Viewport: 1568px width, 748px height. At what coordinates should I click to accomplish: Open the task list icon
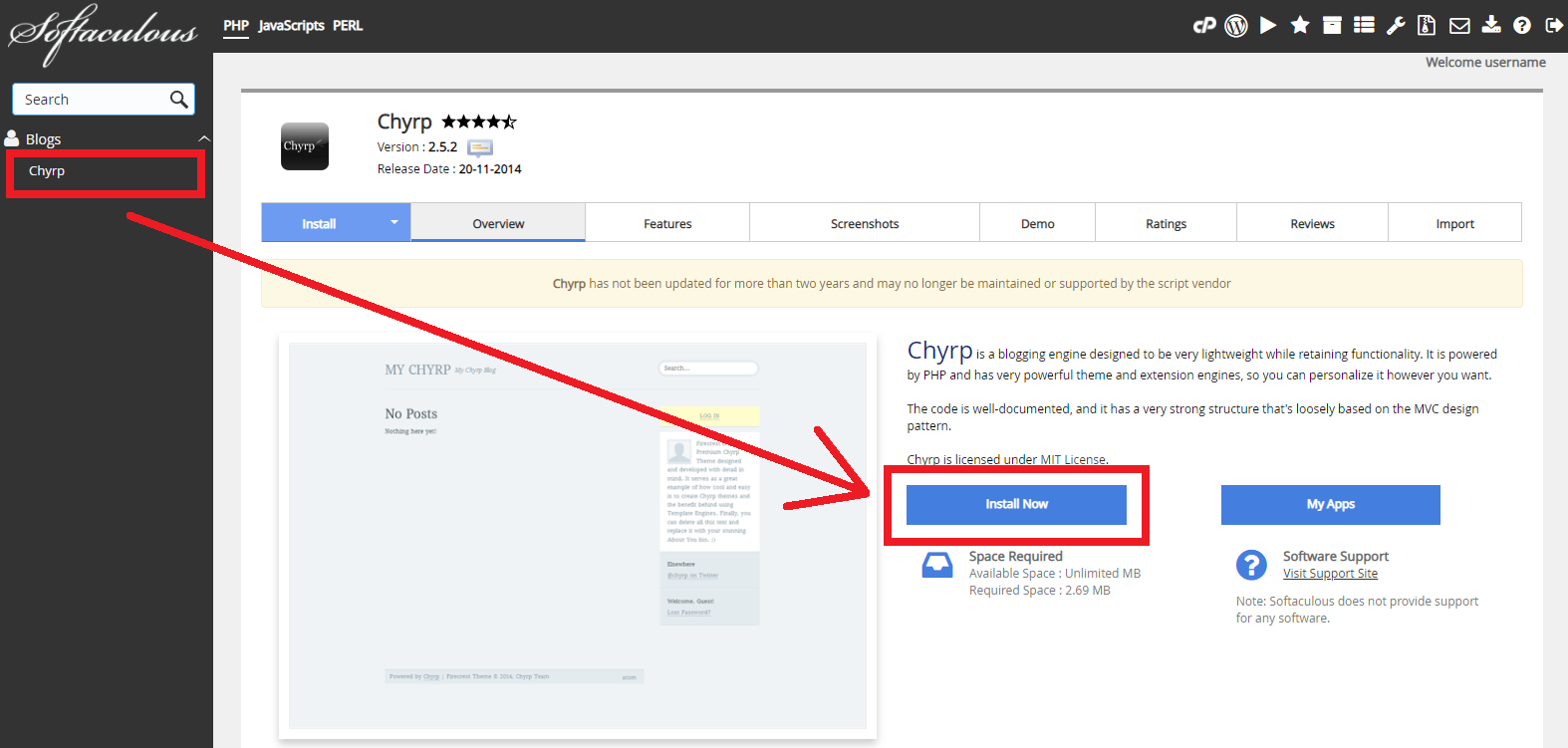[x=1364, y=26]
